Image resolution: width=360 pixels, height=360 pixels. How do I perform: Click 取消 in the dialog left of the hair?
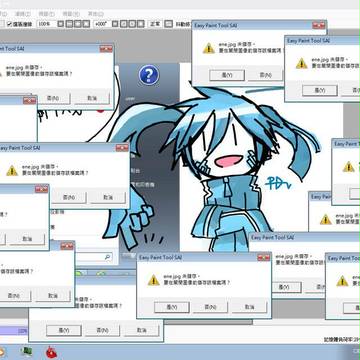pos(108,198)
